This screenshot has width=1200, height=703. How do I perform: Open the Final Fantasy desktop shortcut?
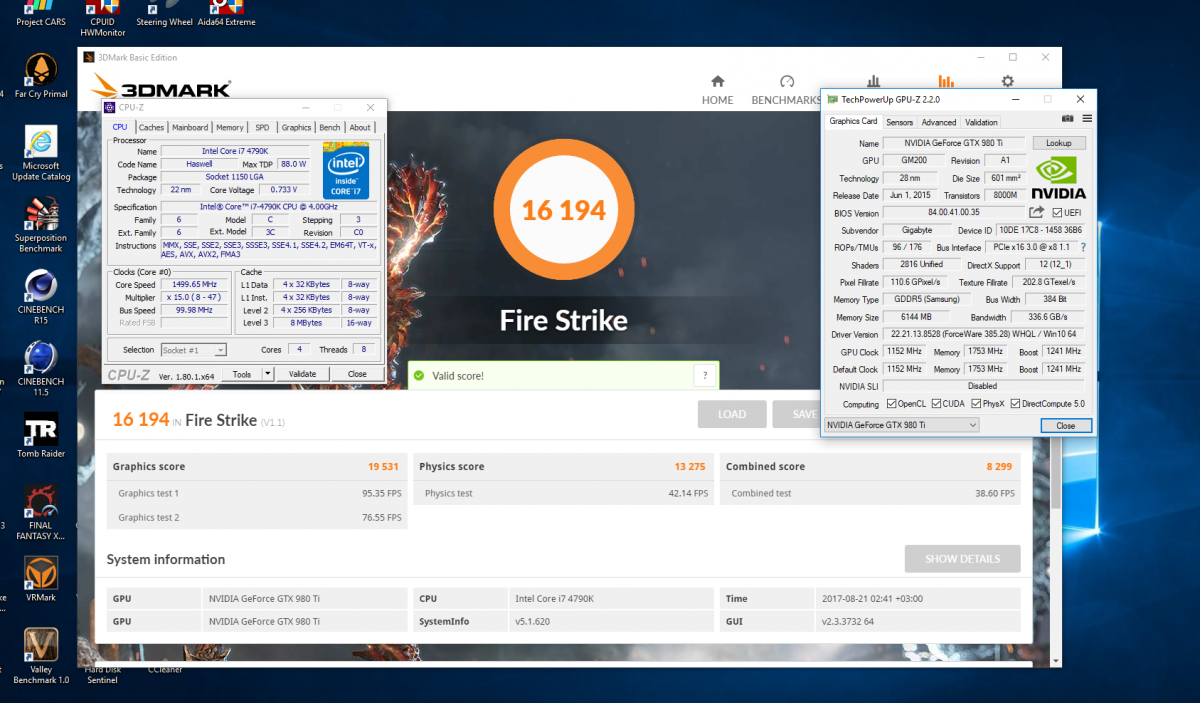[41, 512]
